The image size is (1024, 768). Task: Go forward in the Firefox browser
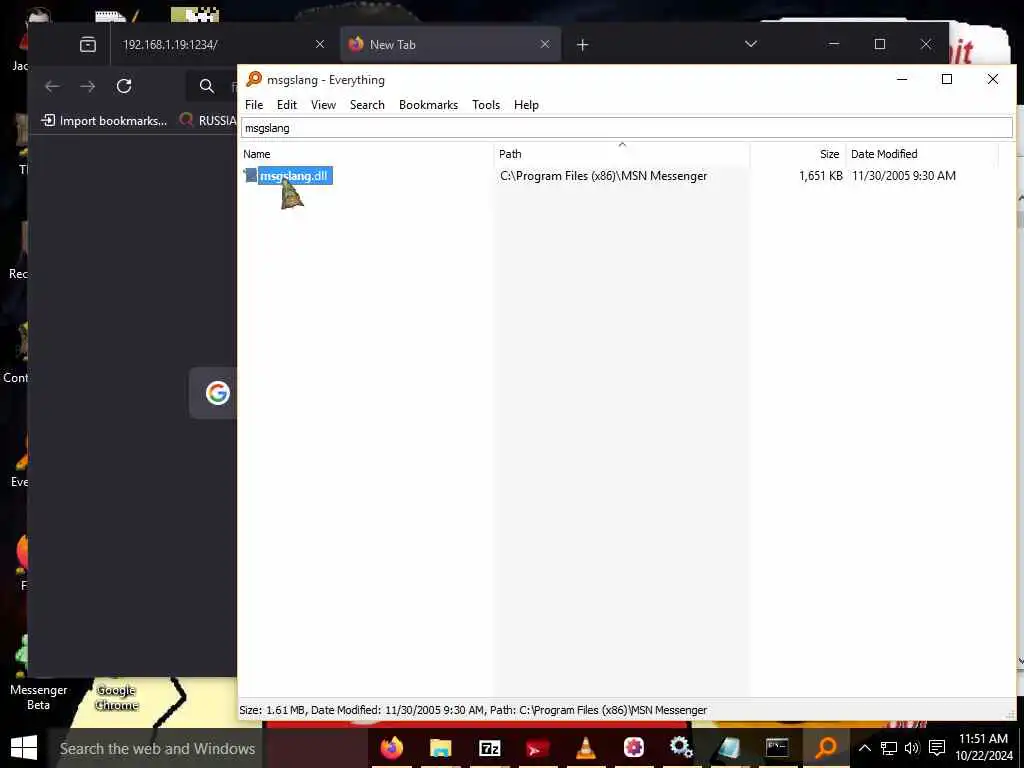88,86
